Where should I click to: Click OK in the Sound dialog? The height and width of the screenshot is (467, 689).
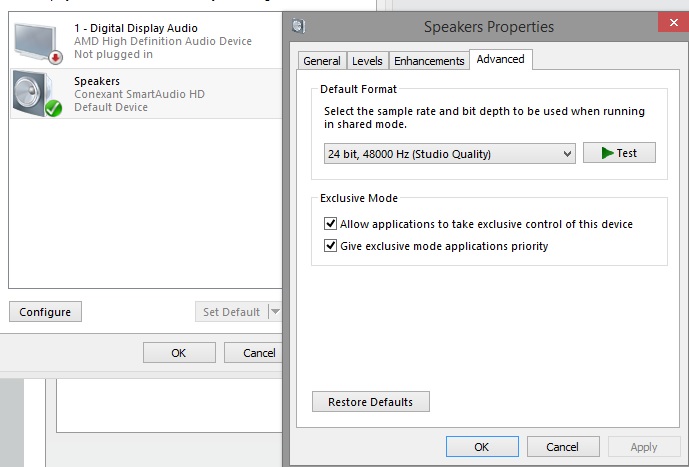click(178, 352)
